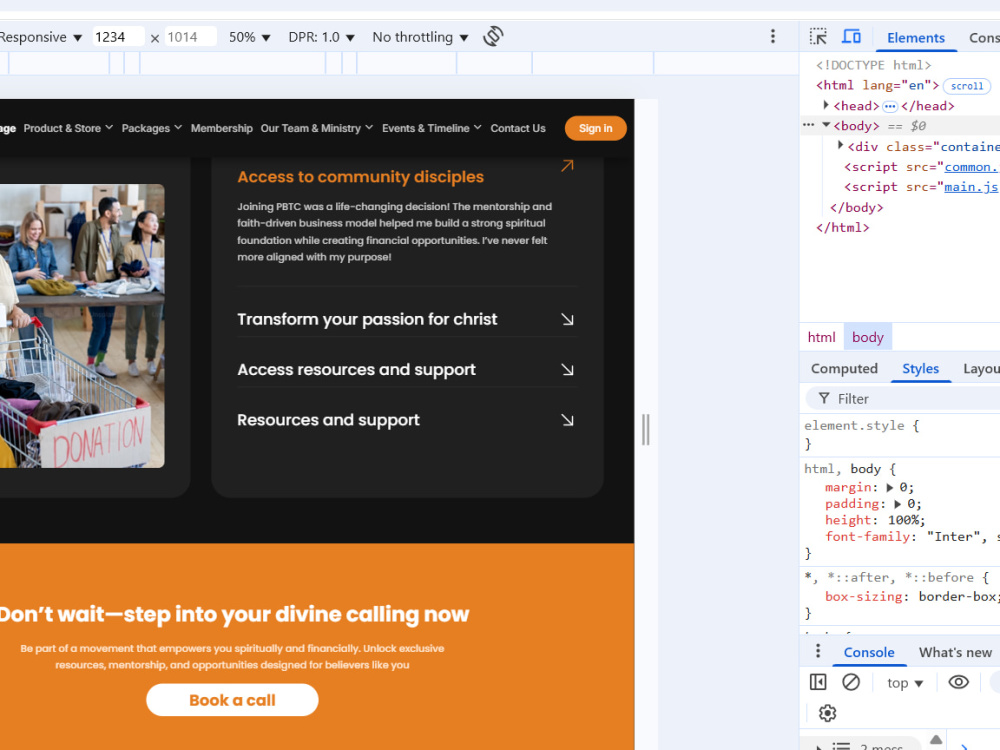Click the donation cart photo
Screen dimensions: 1000x750
82,326
